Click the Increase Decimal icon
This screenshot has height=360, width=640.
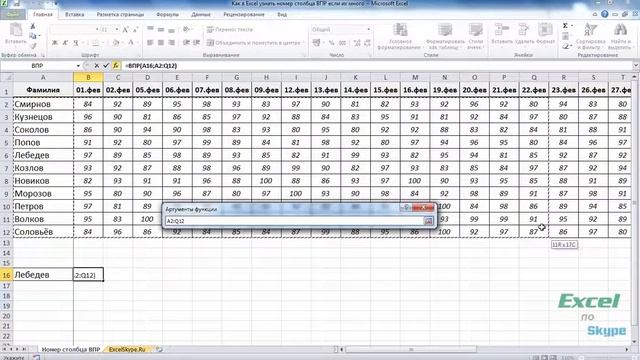click(357, 42)
